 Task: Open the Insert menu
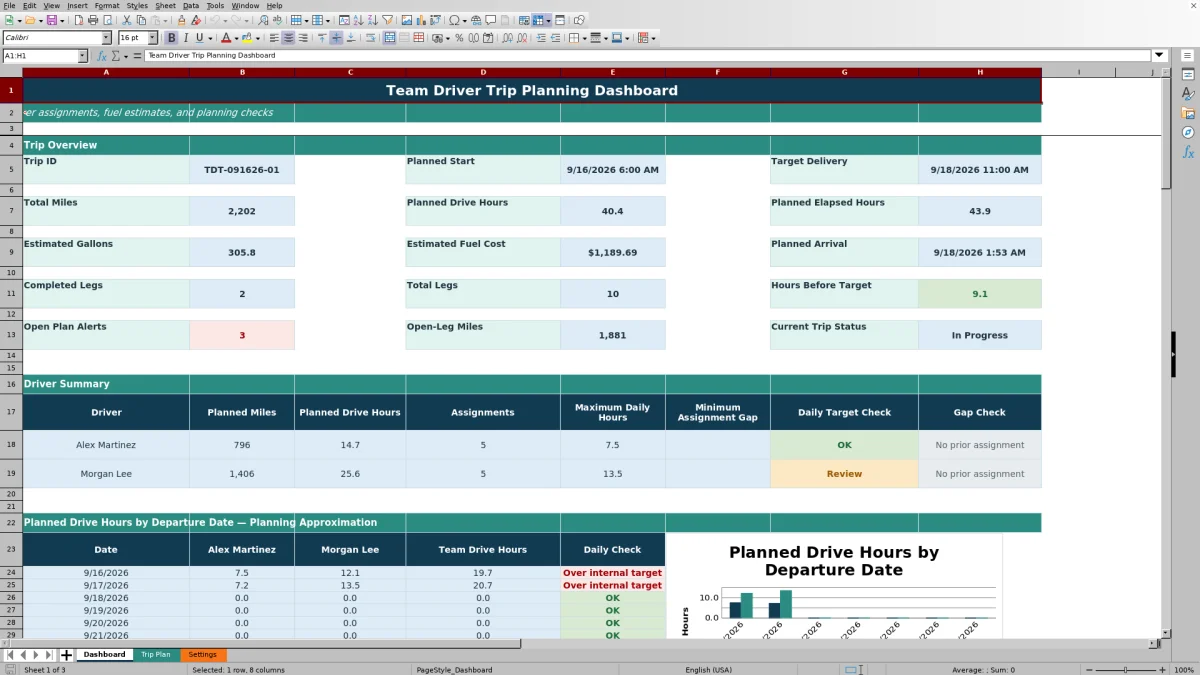77,5
